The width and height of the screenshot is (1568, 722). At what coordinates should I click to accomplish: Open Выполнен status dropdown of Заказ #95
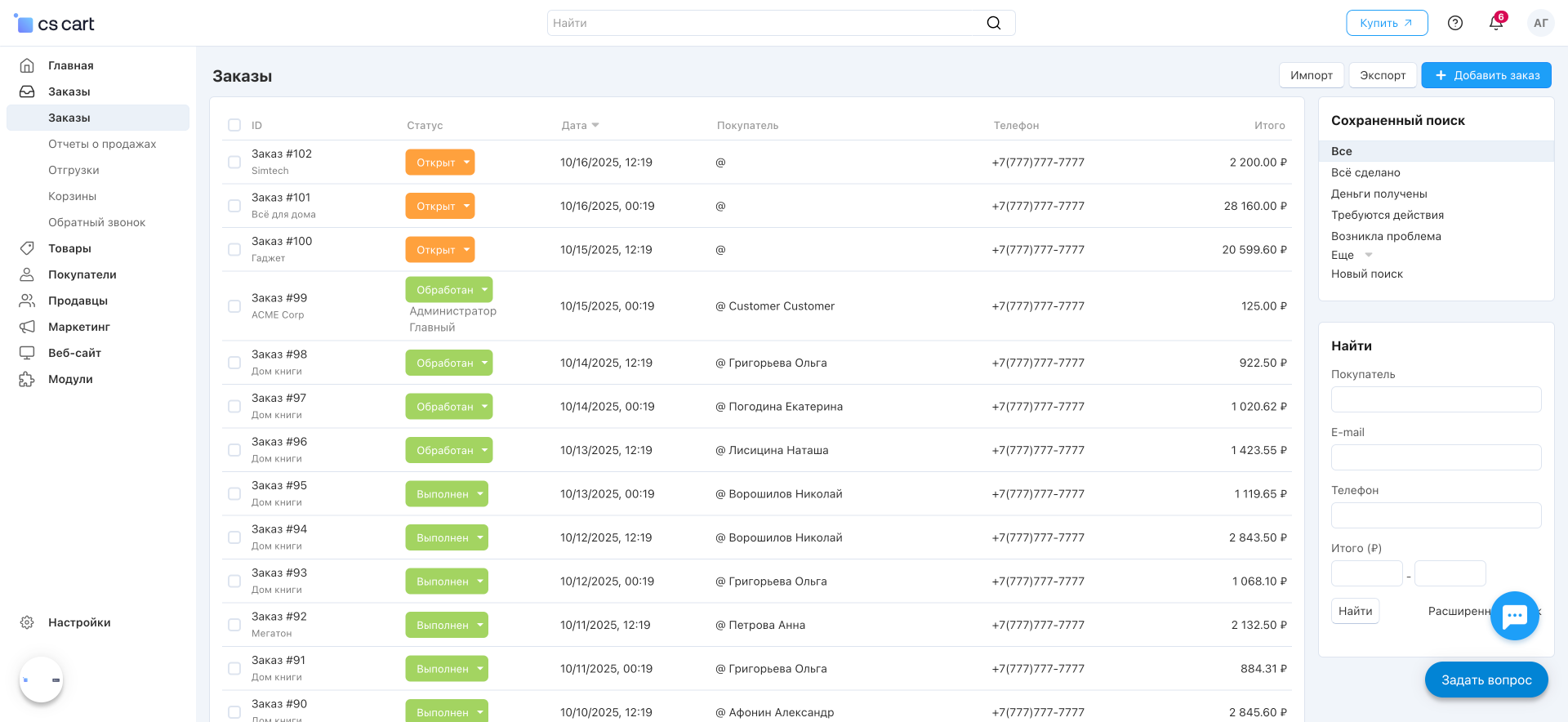click(x=447, y=493)
